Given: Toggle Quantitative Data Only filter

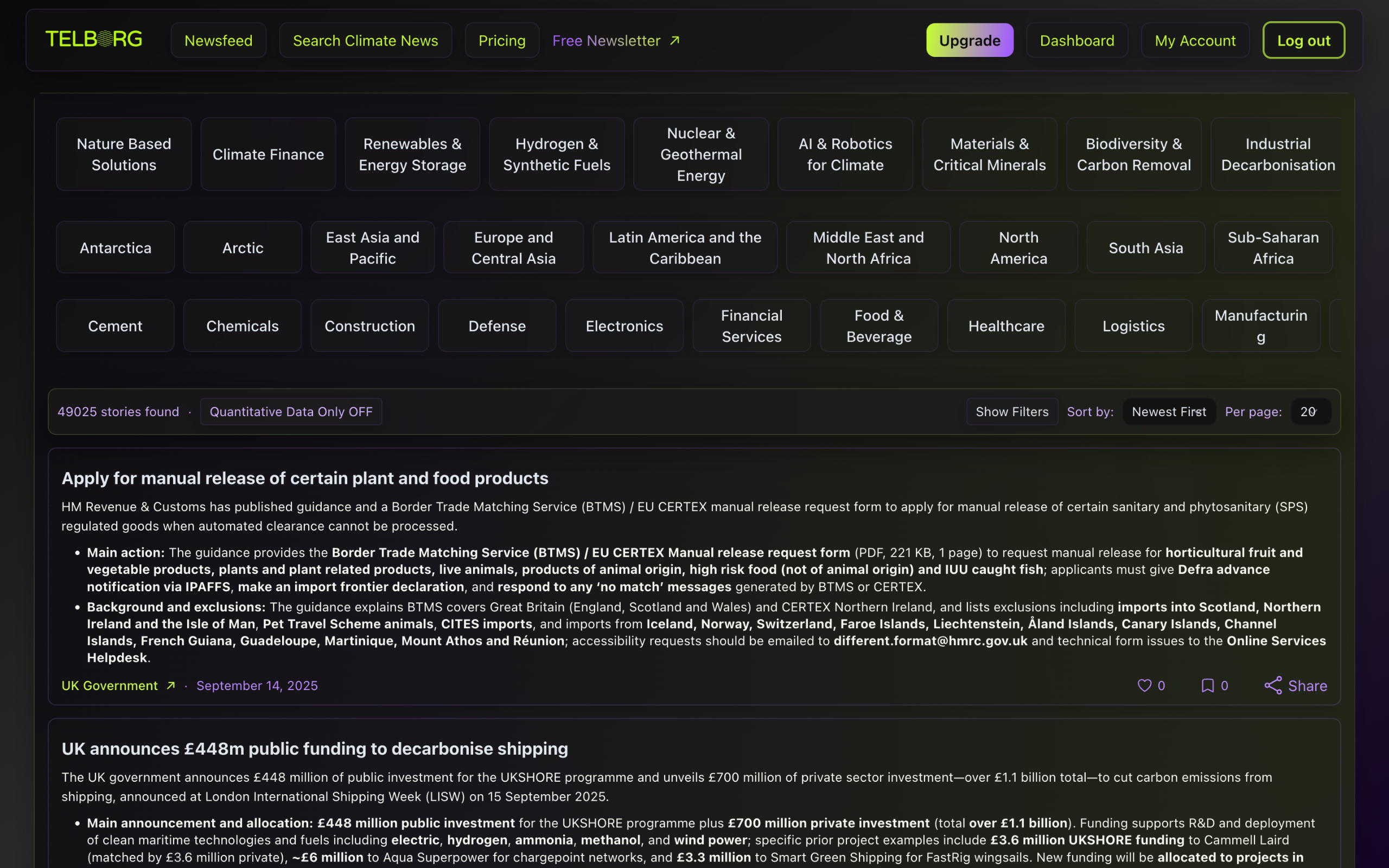Looking at the screenshot, I should [x=290, y=412].
